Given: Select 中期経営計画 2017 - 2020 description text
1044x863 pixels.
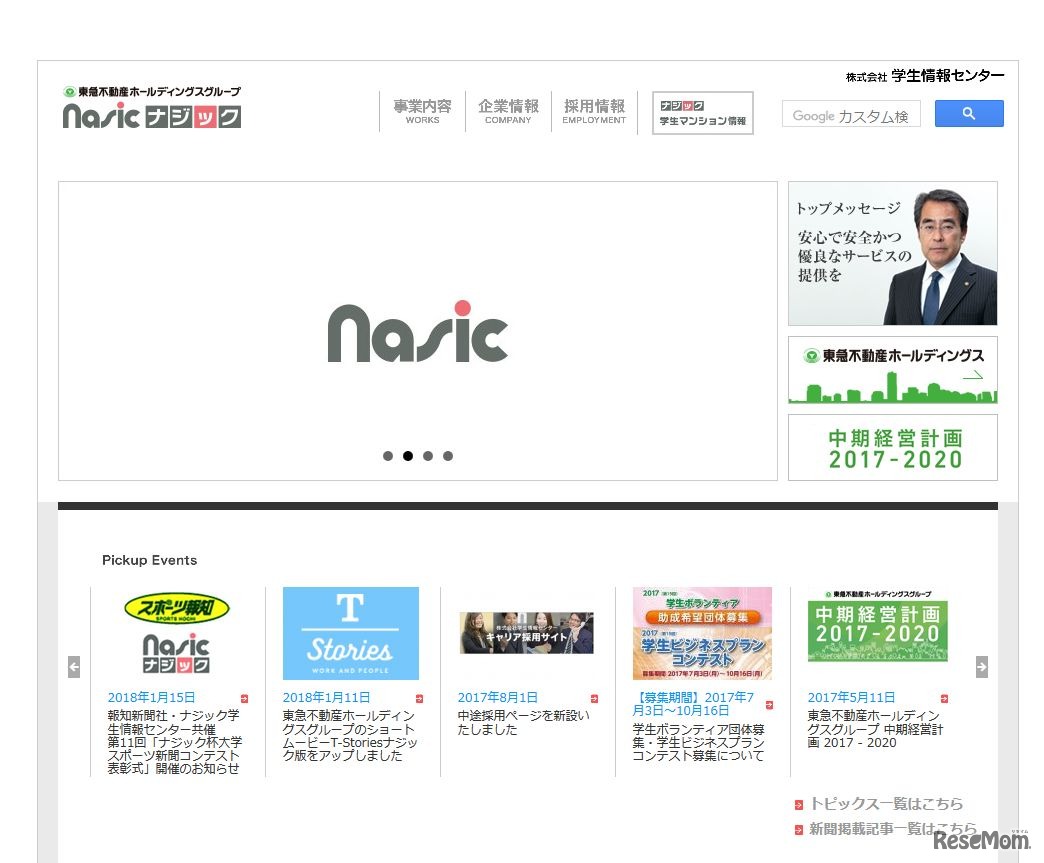Looking at the screenshot, I should tap(876, 729).
